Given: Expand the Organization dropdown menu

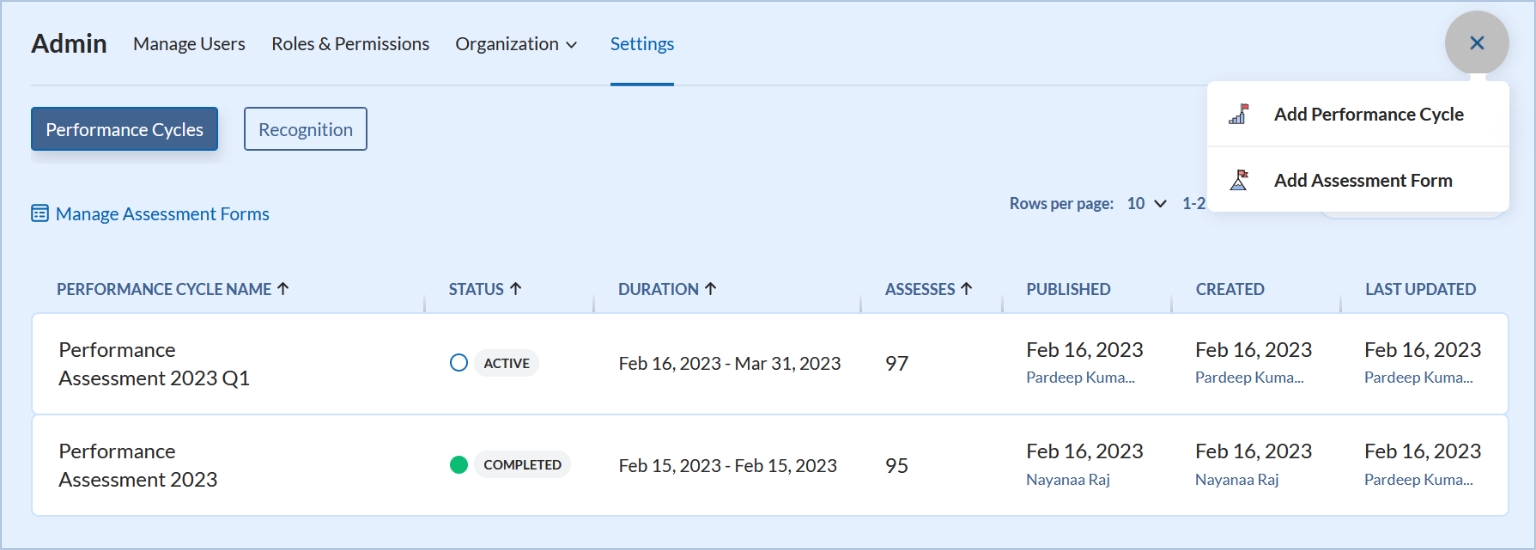Looking at the screenshot, I should (x=516, y=44).
